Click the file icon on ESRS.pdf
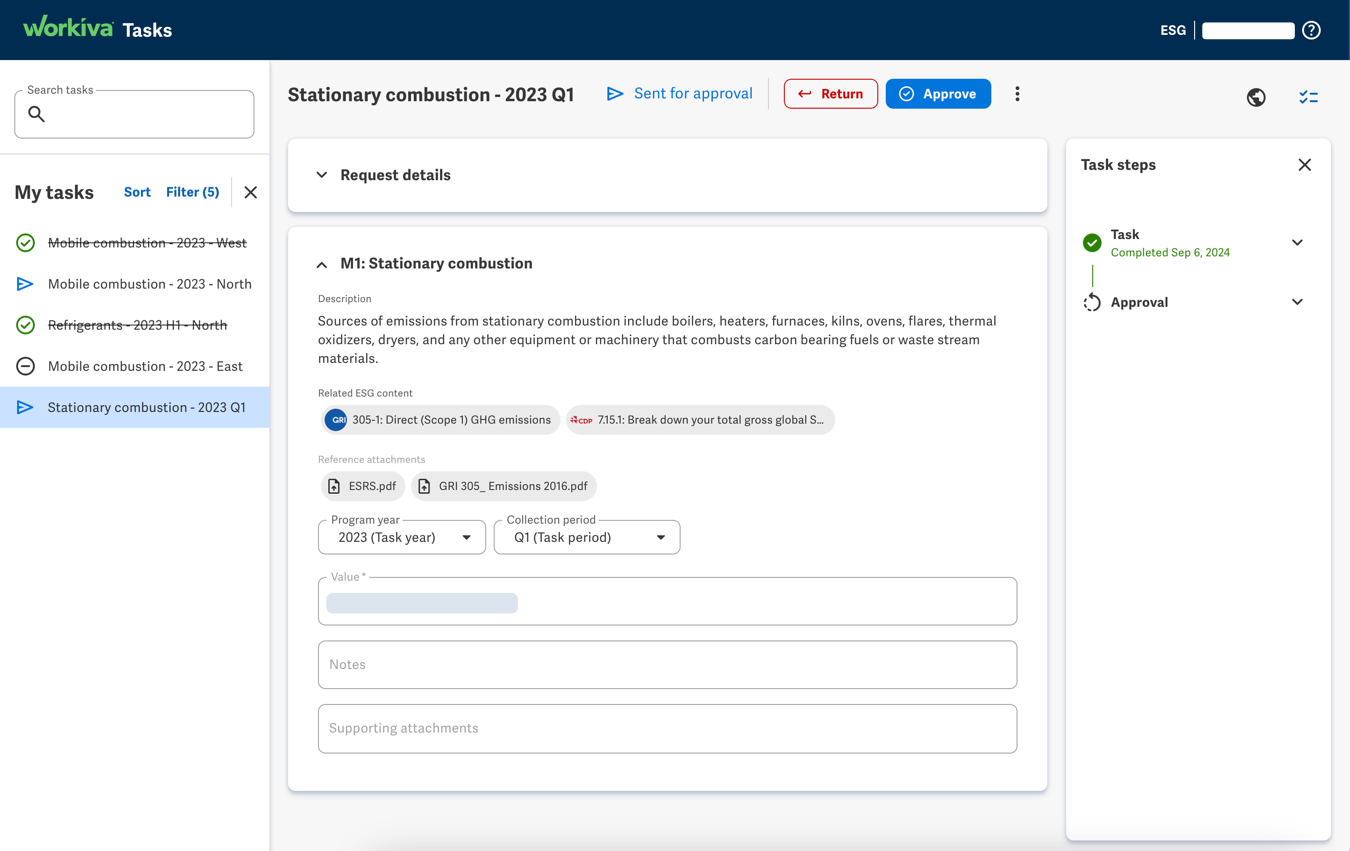 coord(334,486)
